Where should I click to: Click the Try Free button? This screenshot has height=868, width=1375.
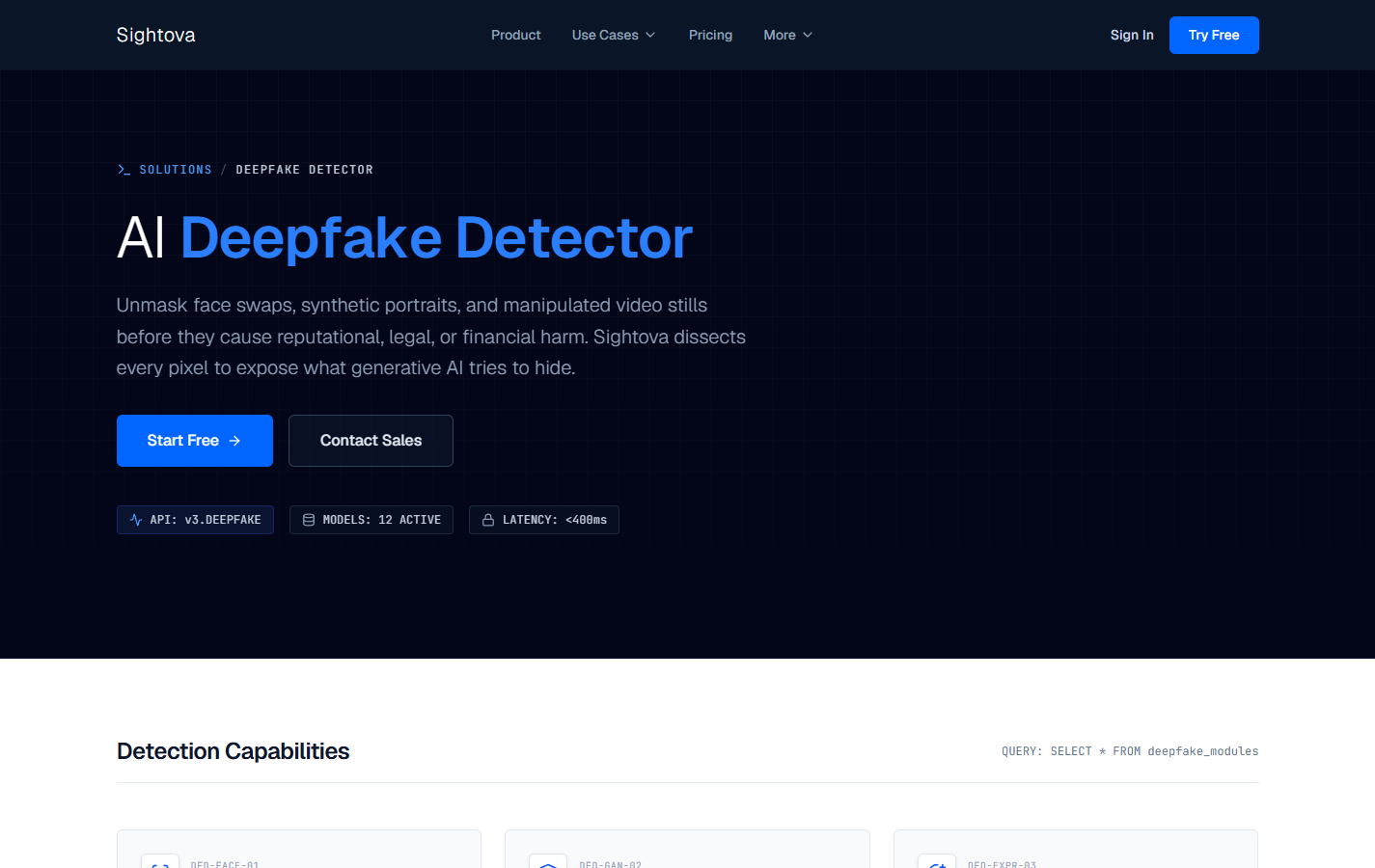click(x=1214, y=35)
